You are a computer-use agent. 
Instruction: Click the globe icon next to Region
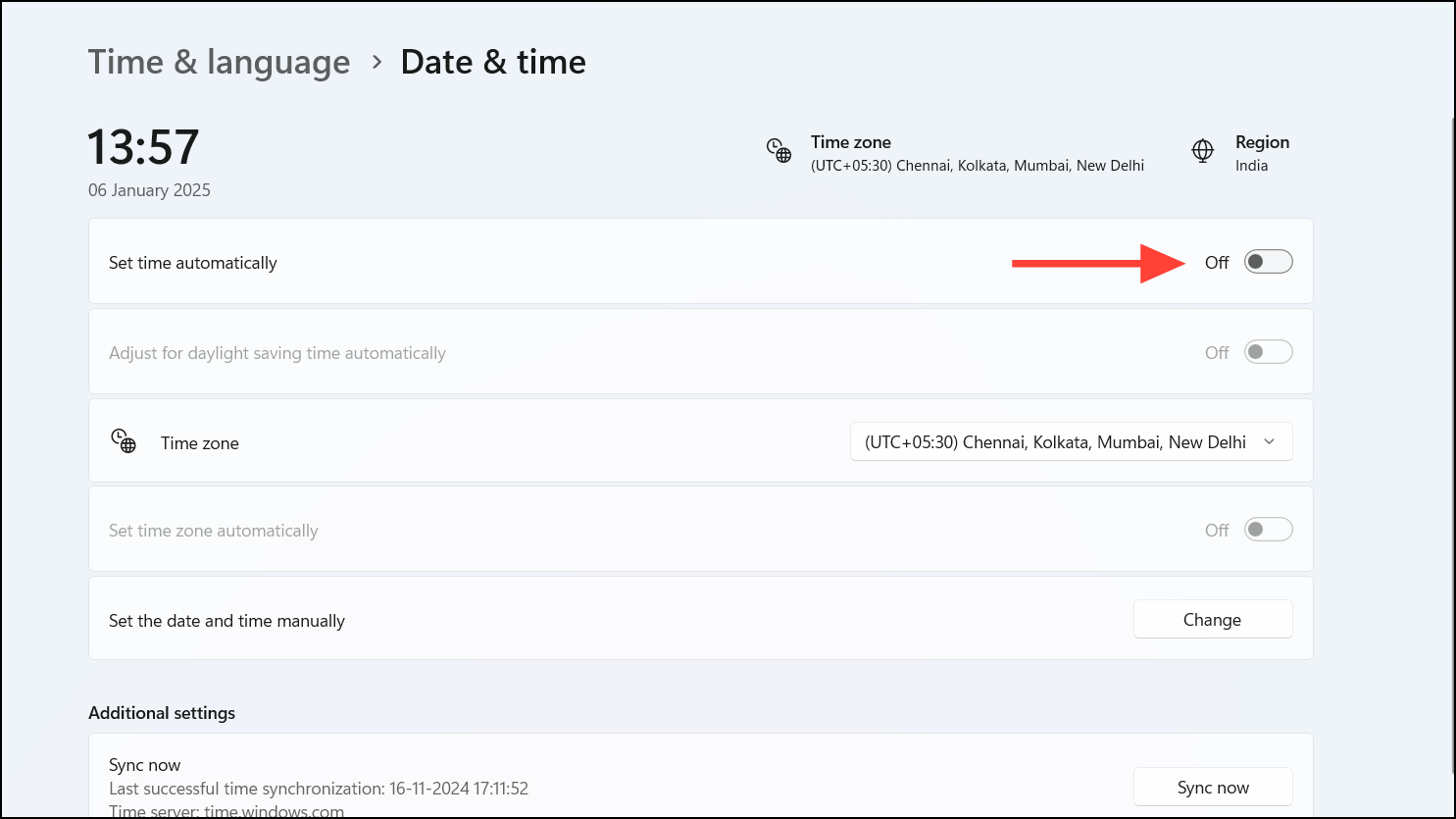pos(1202,150)
